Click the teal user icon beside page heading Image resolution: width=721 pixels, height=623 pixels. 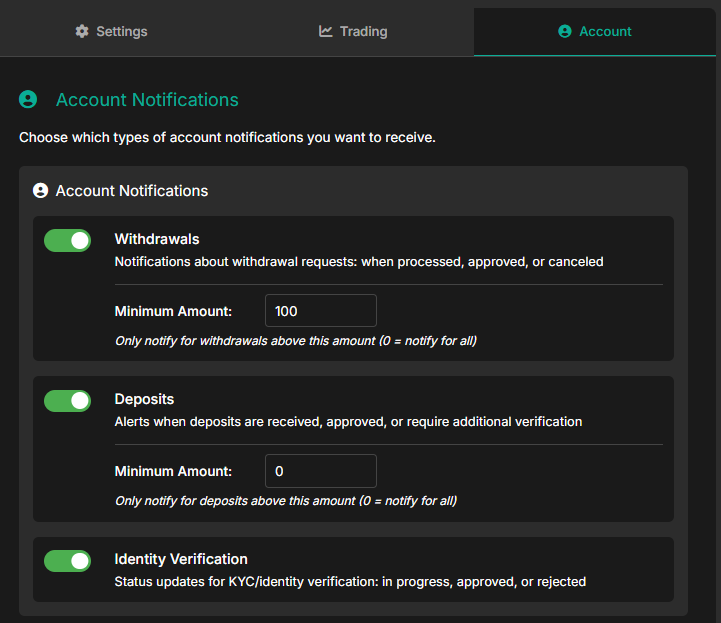[28, 100]
